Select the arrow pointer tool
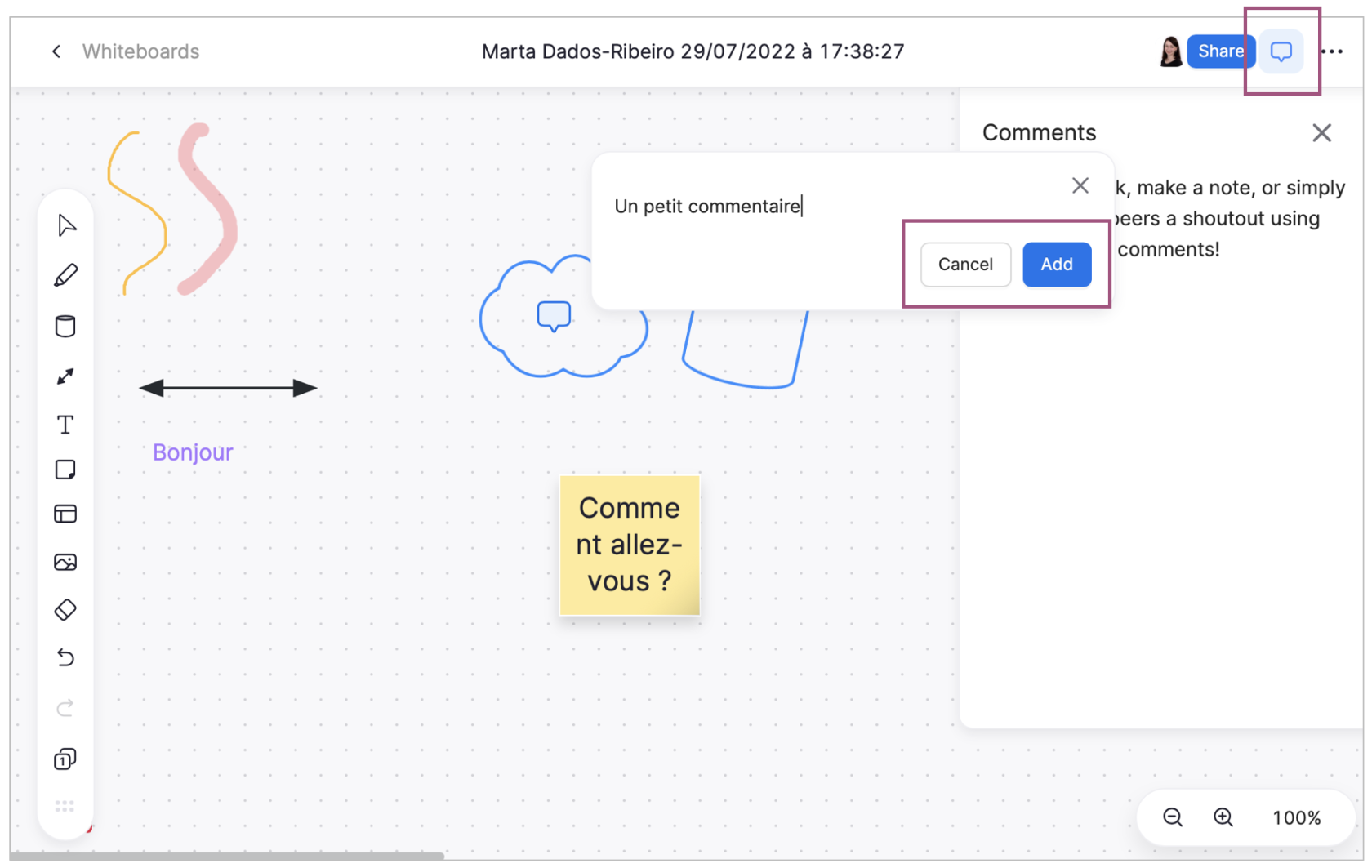This screenshot has height=868, width=1372. pos(66,225)
